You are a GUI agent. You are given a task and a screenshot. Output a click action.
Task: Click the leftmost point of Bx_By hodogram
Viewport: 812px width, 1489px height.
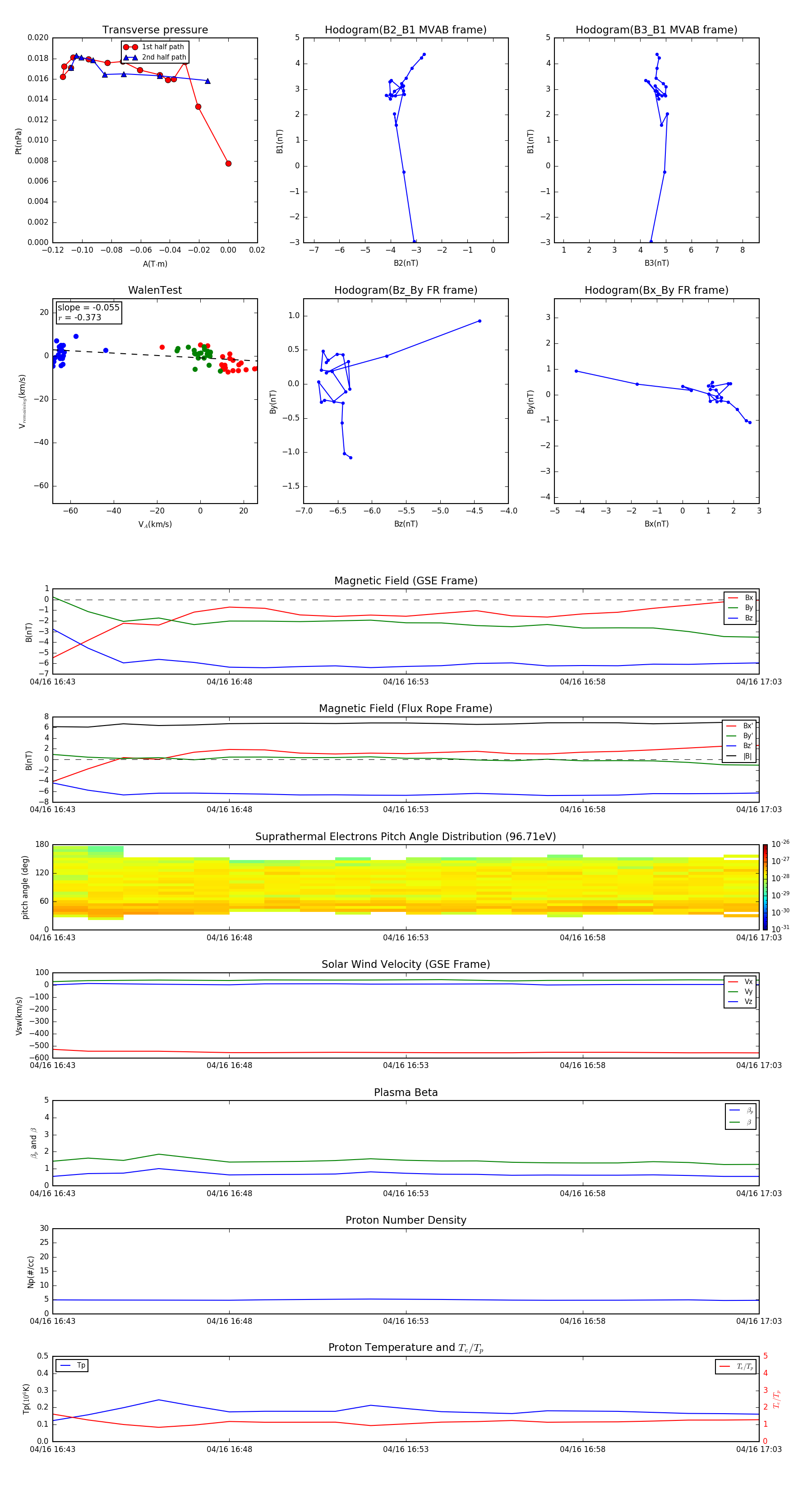(576, 371)
